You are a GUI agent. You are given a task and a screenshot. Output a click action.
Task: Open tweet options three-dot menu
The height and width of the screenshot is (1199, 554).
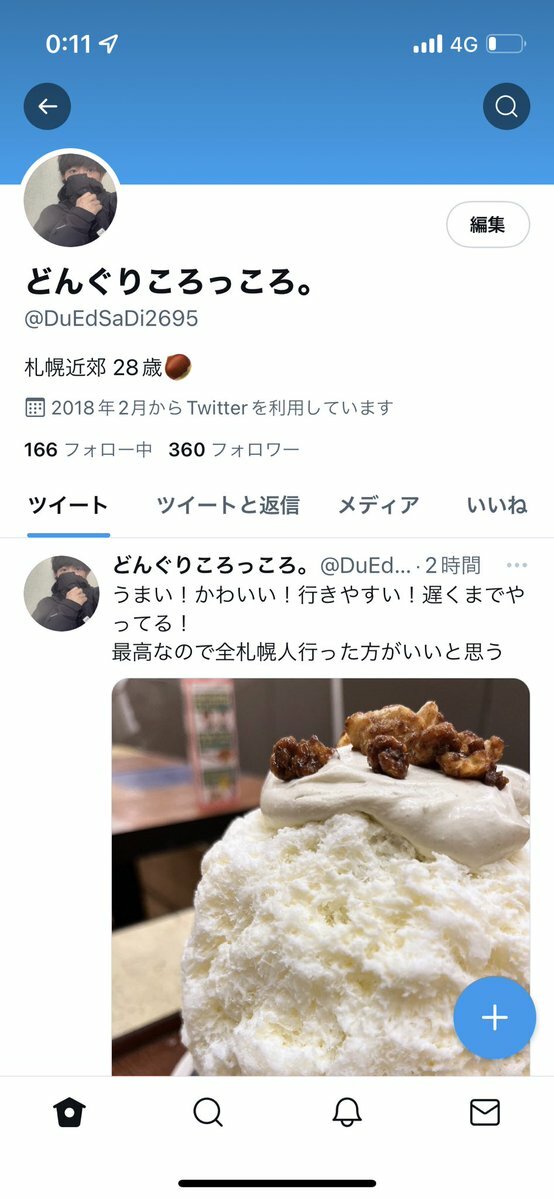pyautogui.click(x=517, y=565)
